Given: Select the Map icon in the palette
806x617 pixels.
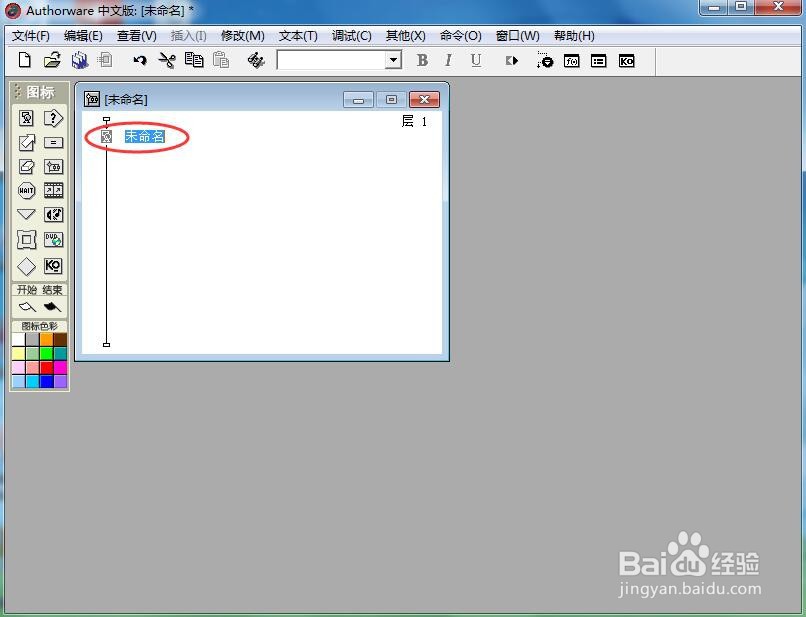Looking at the screenshot, I should (53, 167).
